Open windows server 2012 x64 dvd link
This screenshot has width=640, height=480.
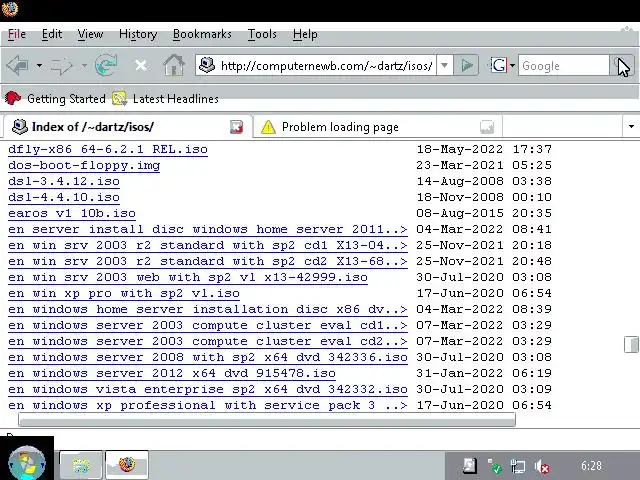coord(172,373)
